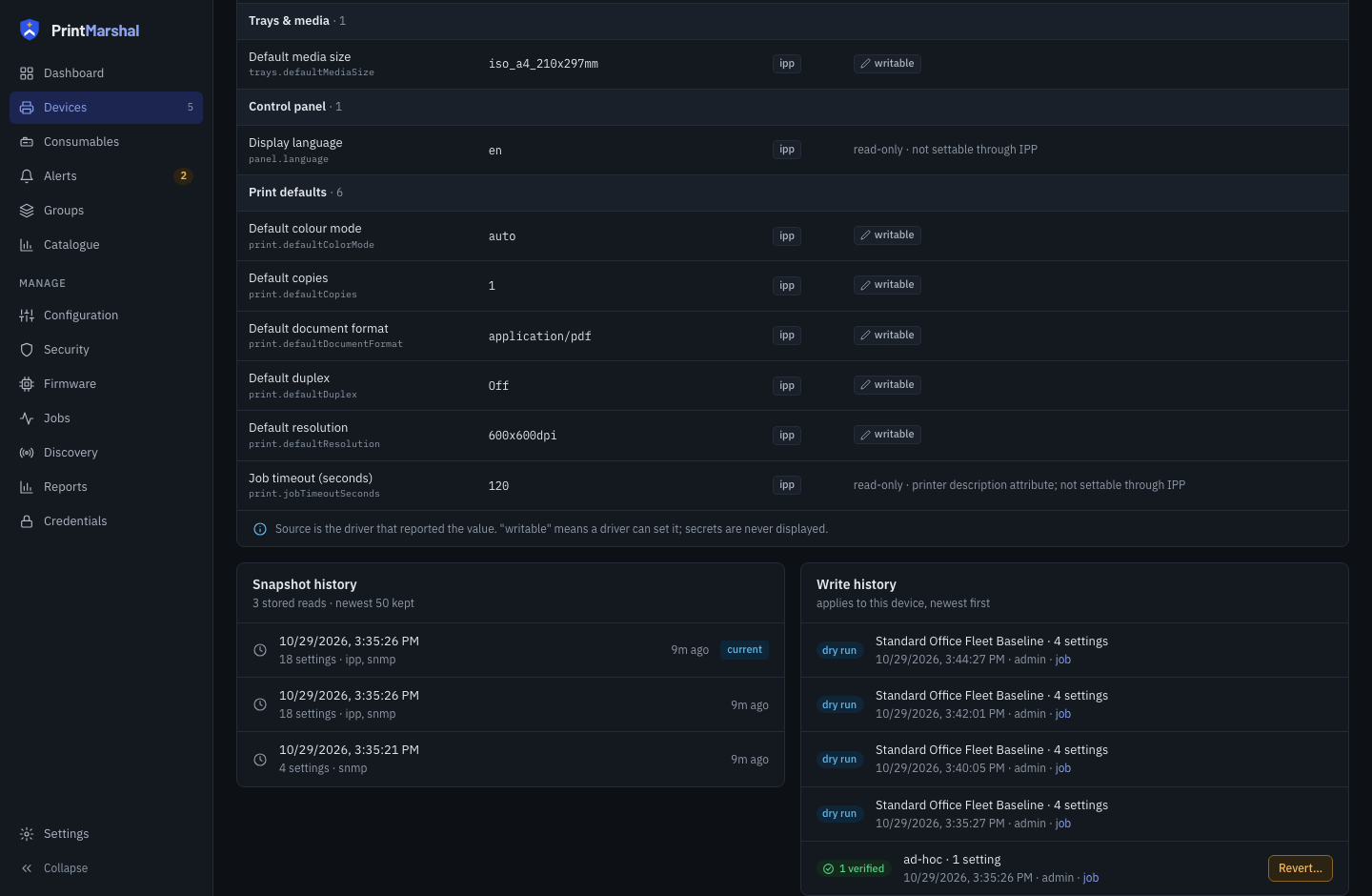Click clock icon of 3:35:21 PM snapshot
The width and height of the screenshot is (1372, 896).
pos(260,760)
